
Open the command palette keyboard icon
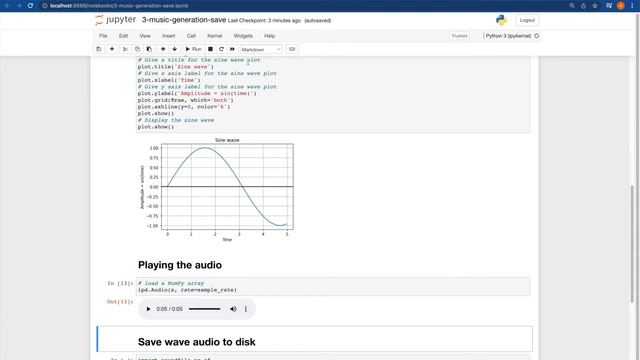[292, 49]
